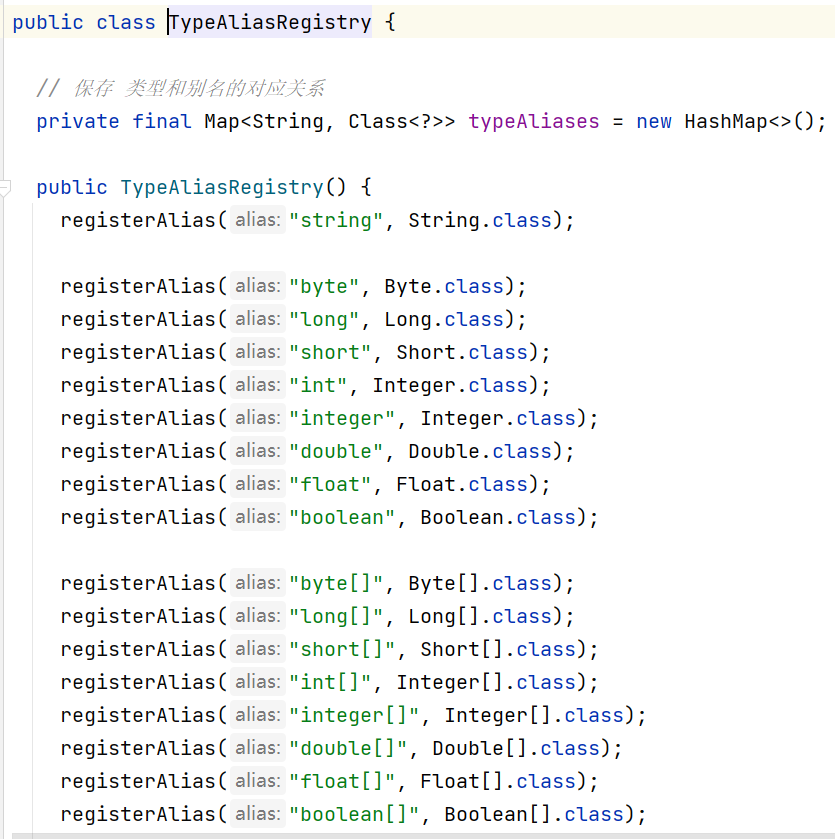Click the 'class' keyword on the first line
The image size is (835, 839).
pos(126,22)
